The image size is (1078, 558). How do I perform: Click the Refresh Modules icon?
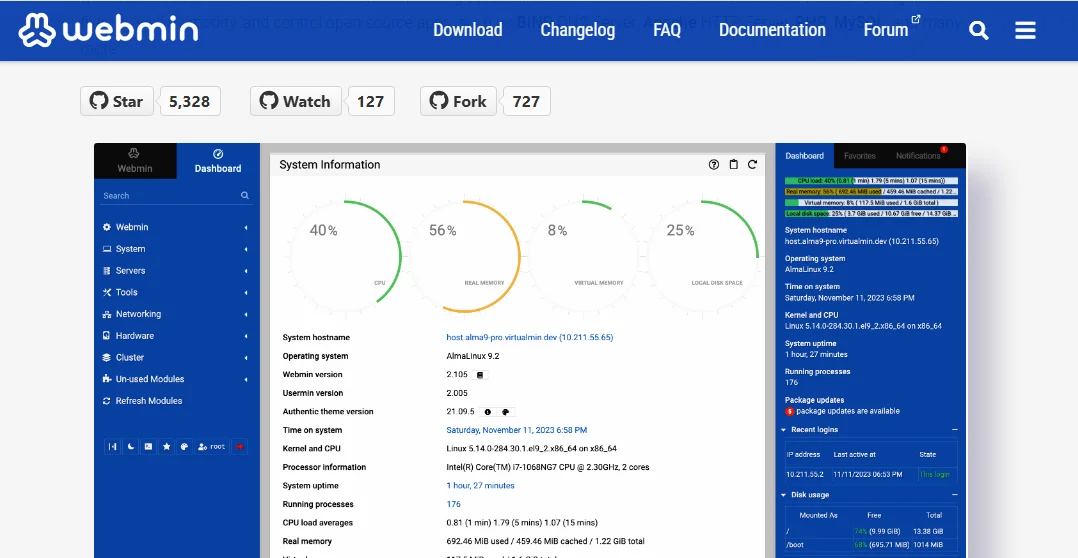pos(107,401)
